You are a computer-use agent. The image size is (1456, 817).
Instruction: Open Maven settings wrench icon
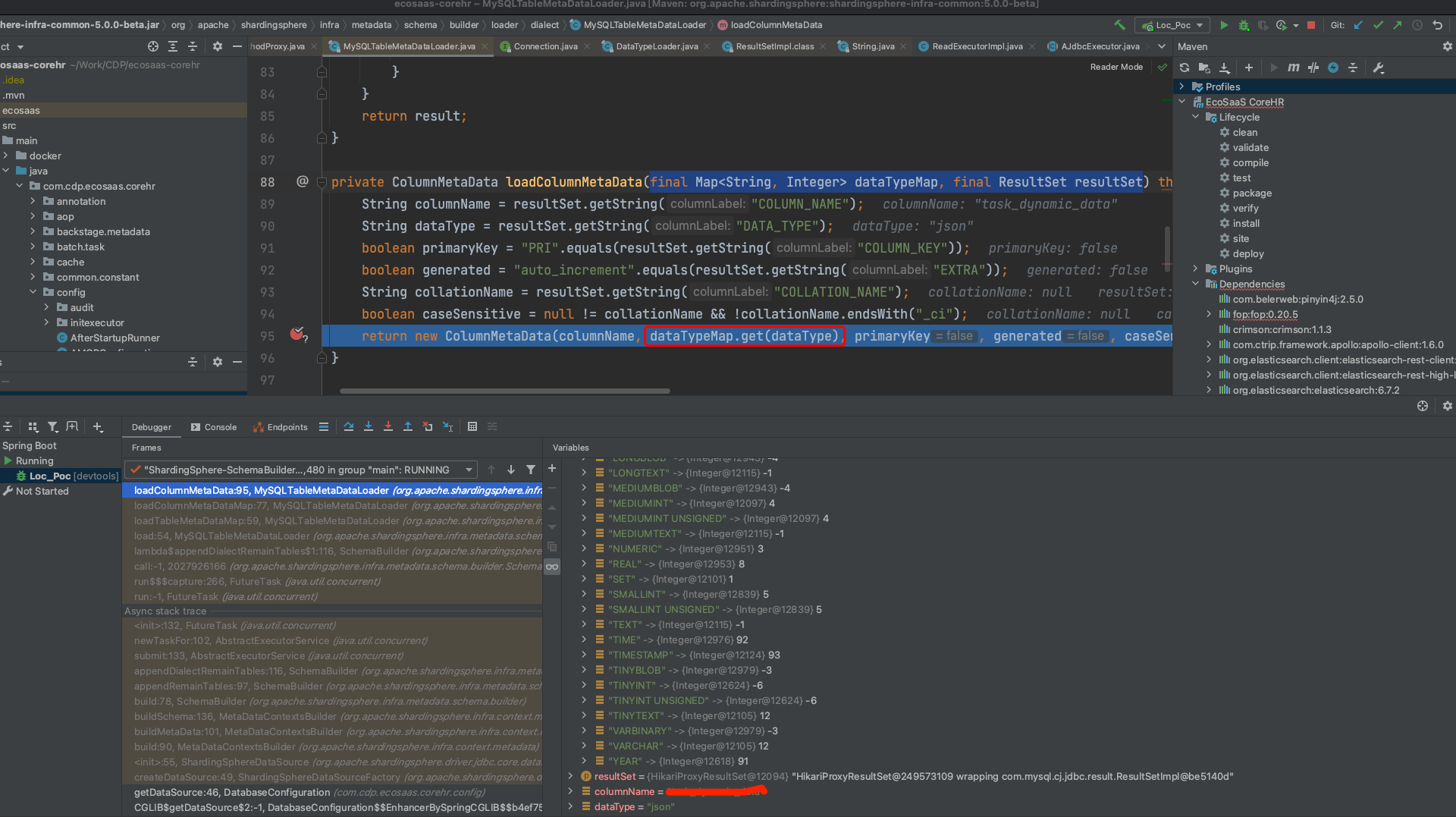click(x=1379, y=68)
